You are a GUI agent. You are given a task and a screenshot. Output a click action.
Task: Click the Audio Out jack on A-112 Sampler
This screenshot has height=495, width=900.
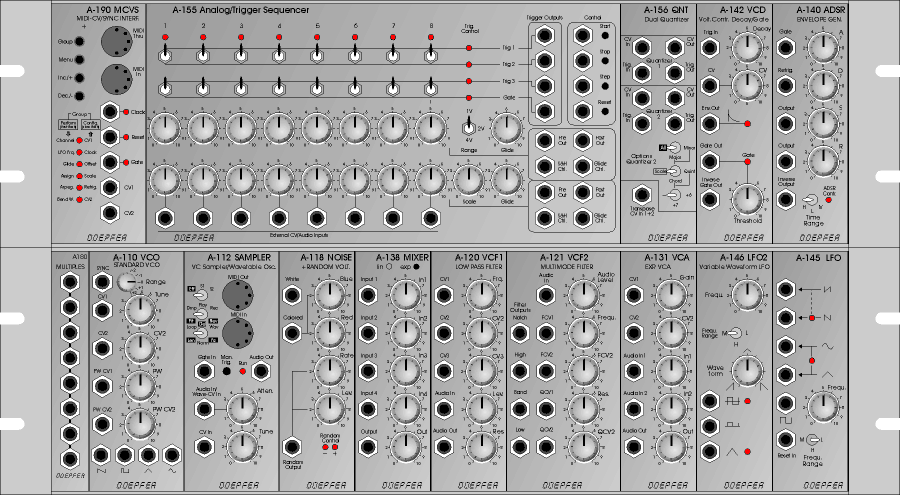pyautogui.click(x=261, y=371)
